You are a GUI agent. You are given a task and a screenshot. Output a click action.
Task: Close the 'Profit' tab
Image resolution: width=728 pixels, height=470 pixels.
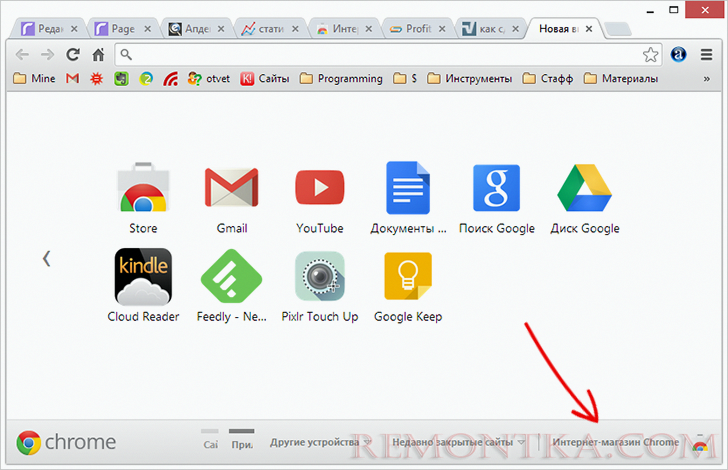(x=442, y=29)
